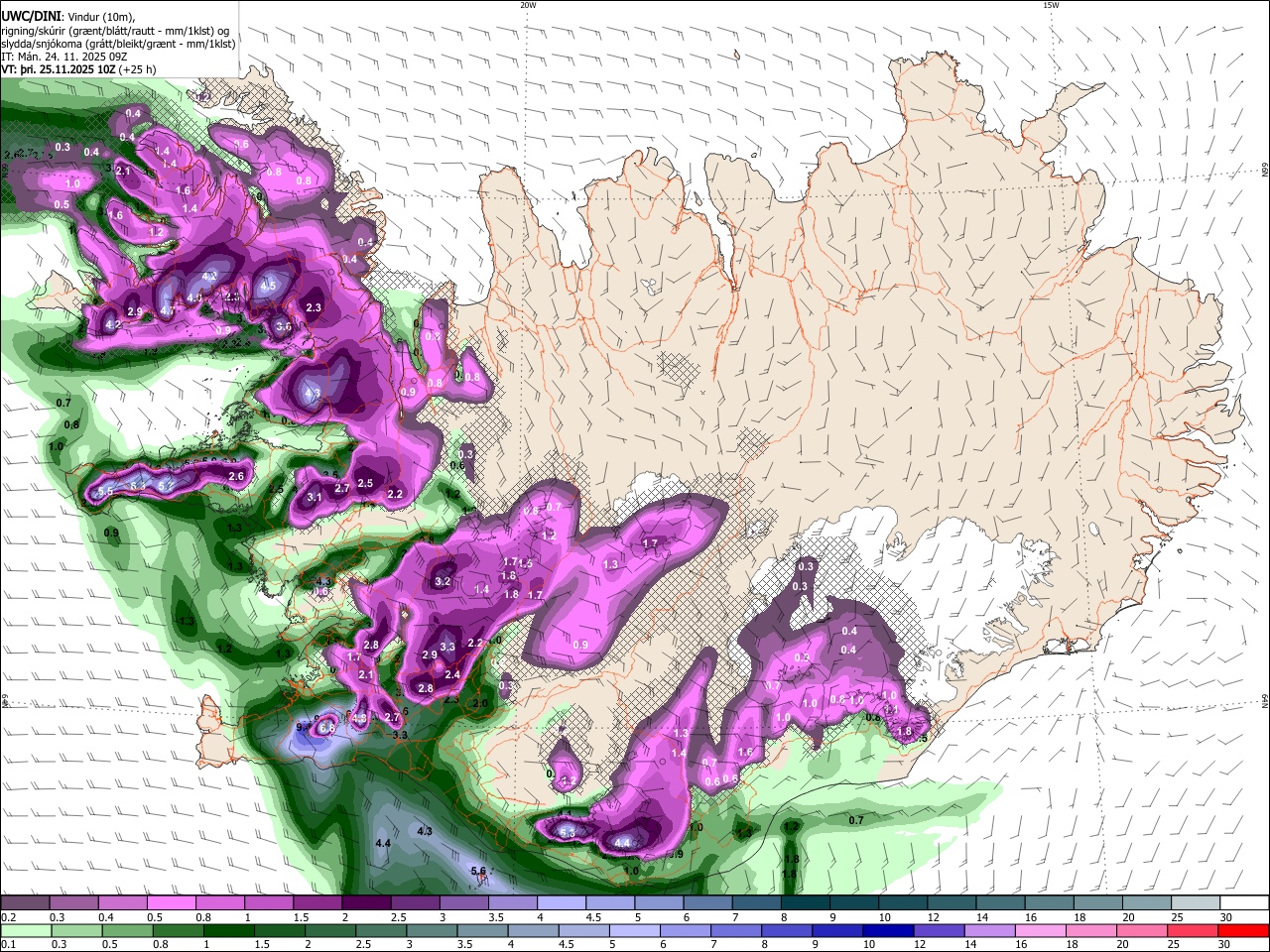Click the 5.5 snow value label
Viewport: 1270px width, 952px height.
[106, 491]
